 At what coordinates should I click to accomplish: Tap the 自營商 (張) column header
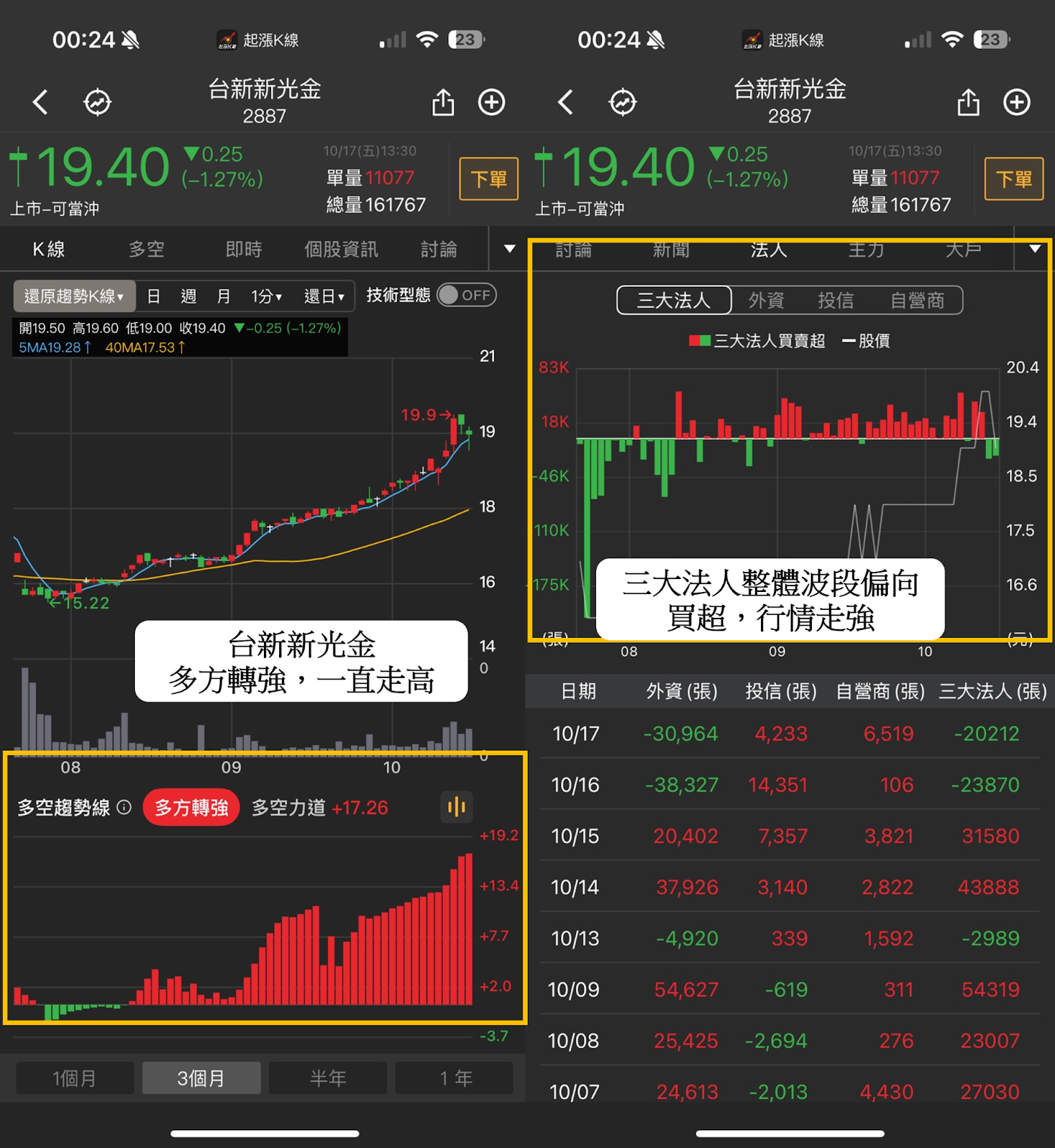point(880,691)
